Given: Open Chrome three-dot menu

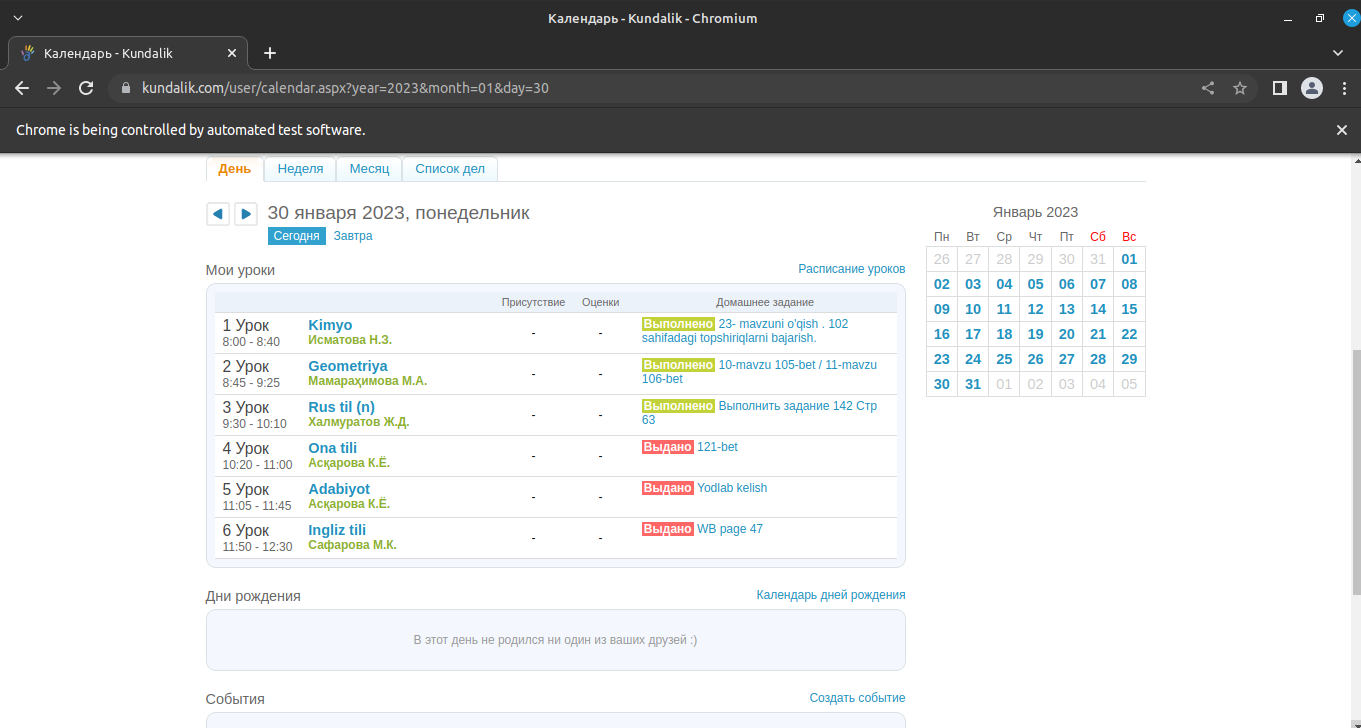Looking at the screenshot, I should [x=1343, y=88].
